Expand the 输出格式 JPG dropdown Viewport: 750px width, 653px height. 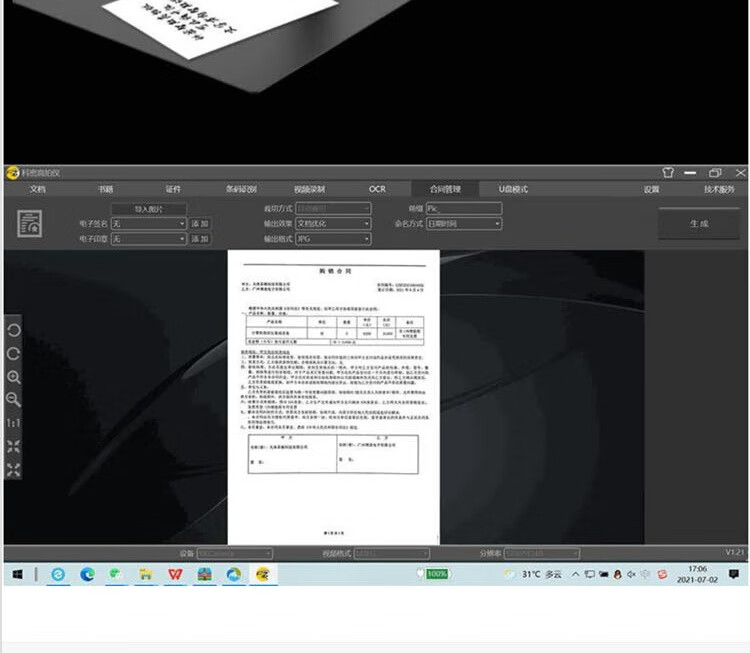coord(332,240)
